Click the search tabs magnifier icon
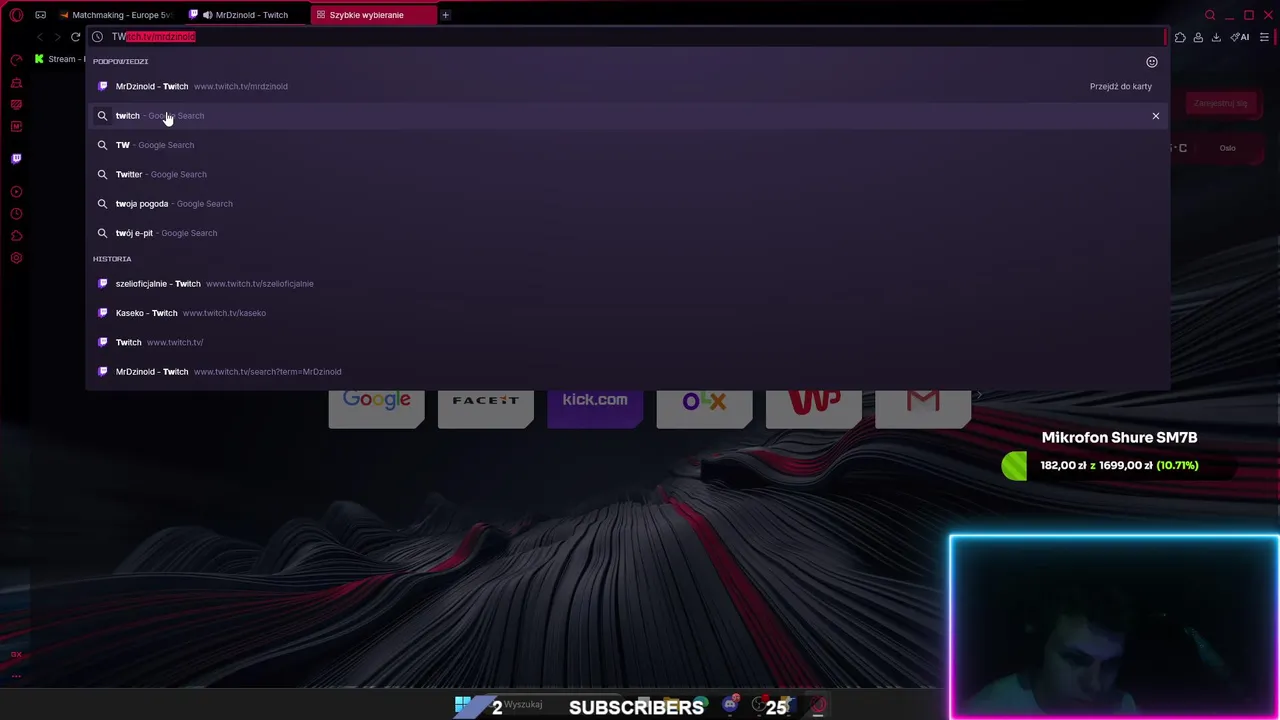 point(1210,15)
